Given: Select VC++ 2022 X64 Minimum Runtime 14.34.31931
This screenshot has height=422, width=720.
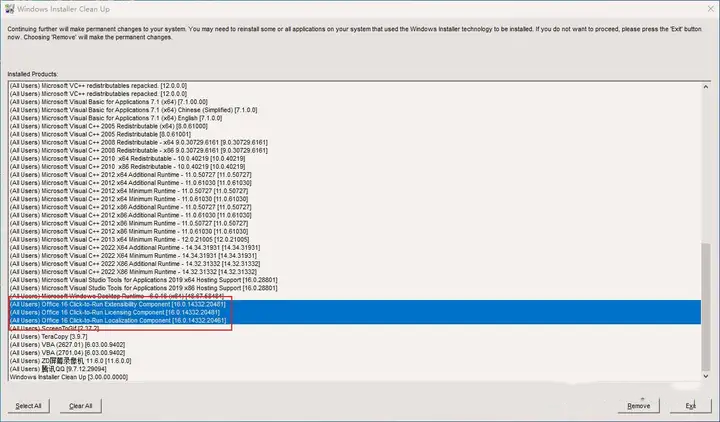Looking at the screenshot, I should tap(133, 256).
